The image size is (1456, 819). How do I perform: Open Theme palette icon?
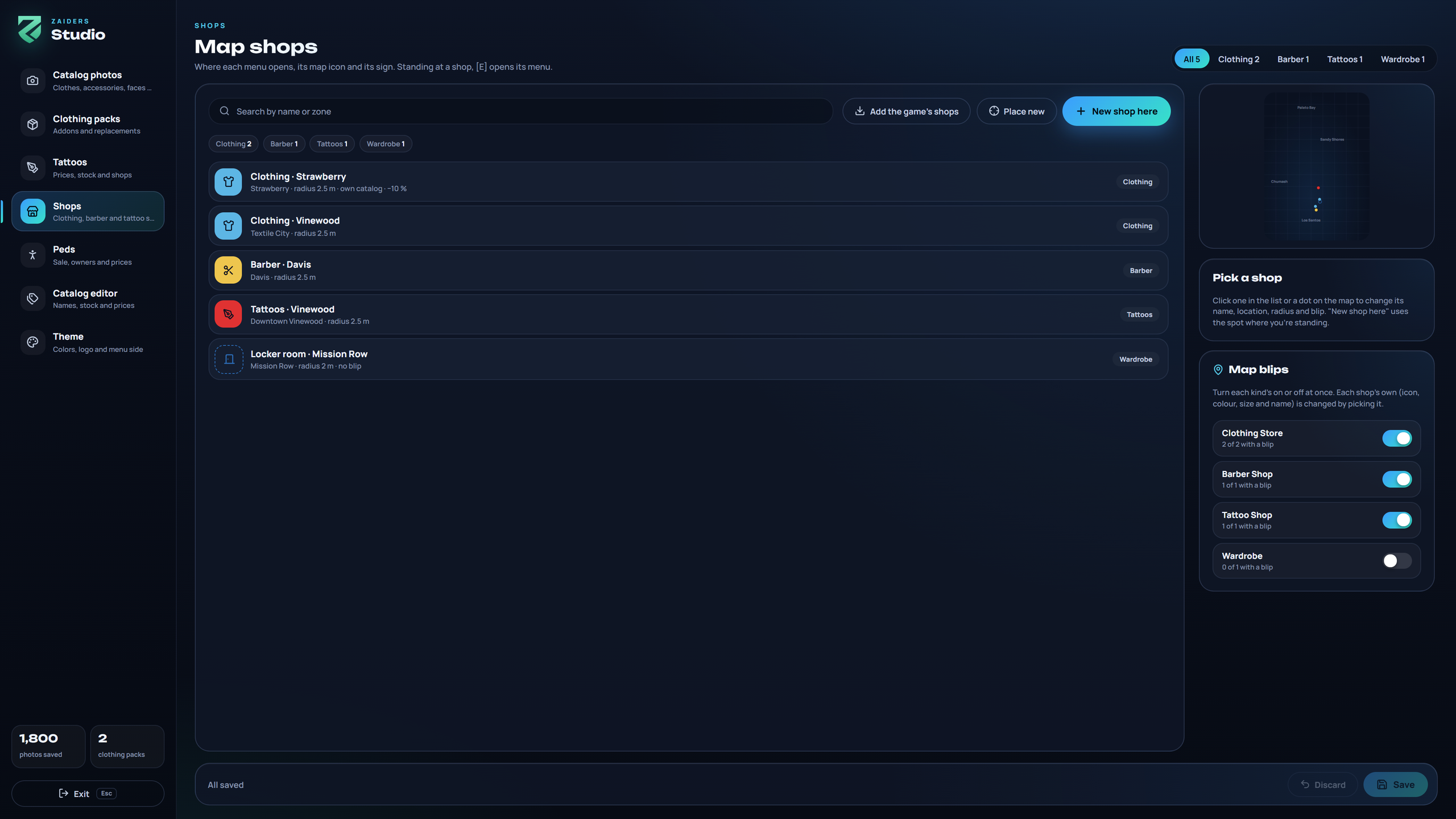coord(32,342)
